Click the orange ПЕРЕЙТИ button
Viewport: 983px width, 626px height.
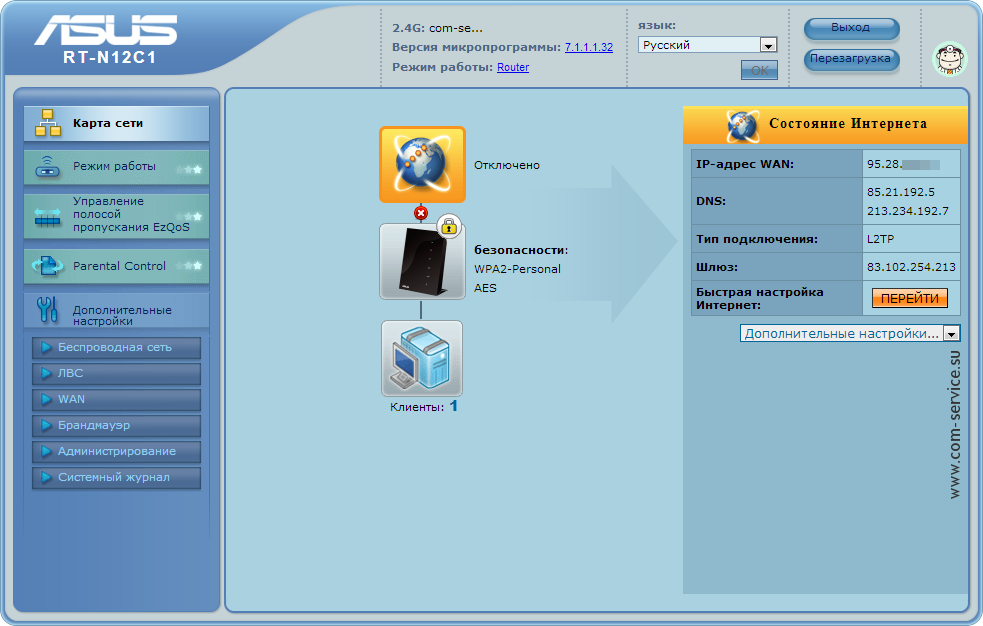(x=909, y=298)
